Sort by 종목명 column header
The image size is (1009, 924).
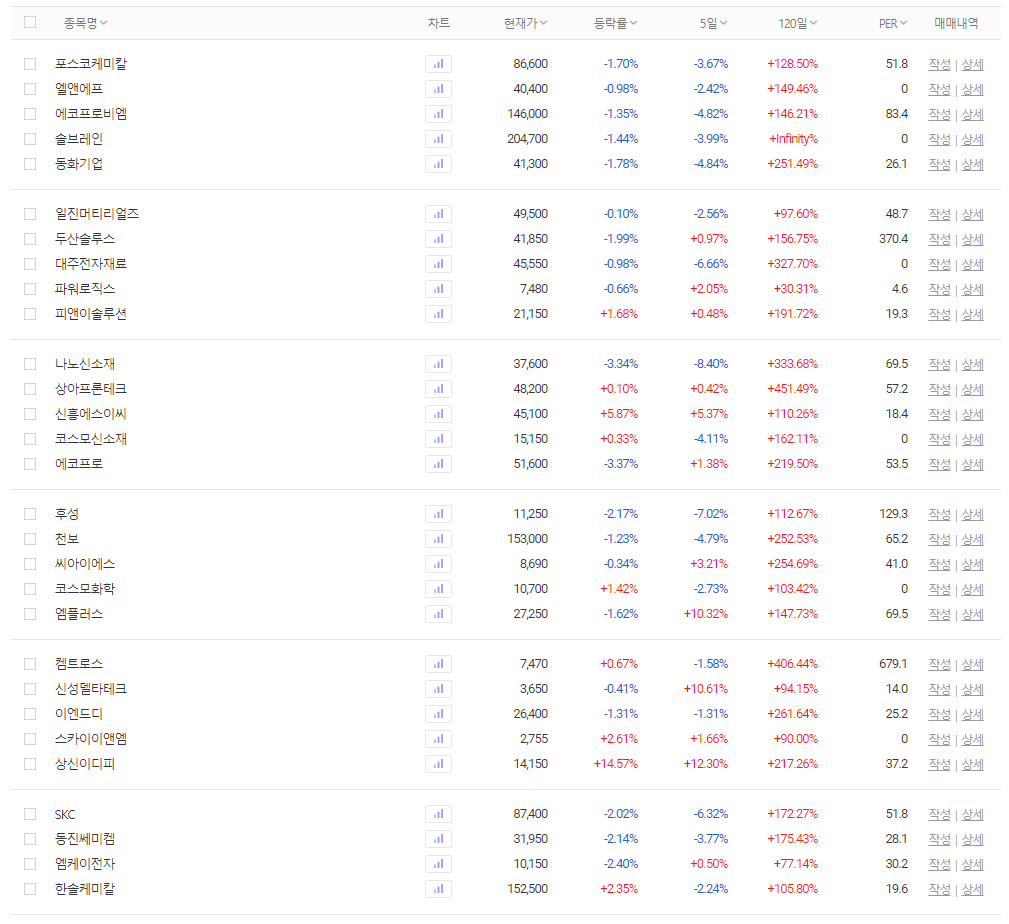click(x=85, y=23)
